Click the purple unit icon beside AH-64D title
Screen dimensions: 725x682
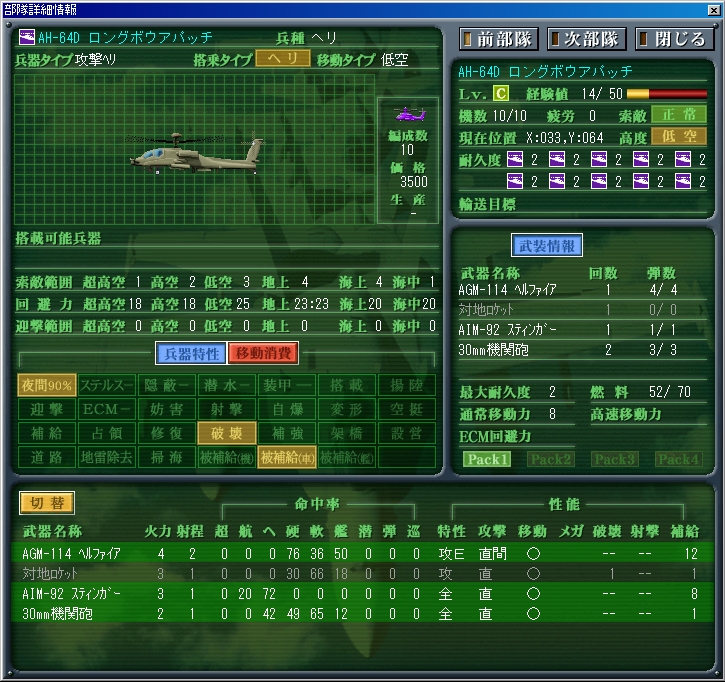tap(26, 37)
